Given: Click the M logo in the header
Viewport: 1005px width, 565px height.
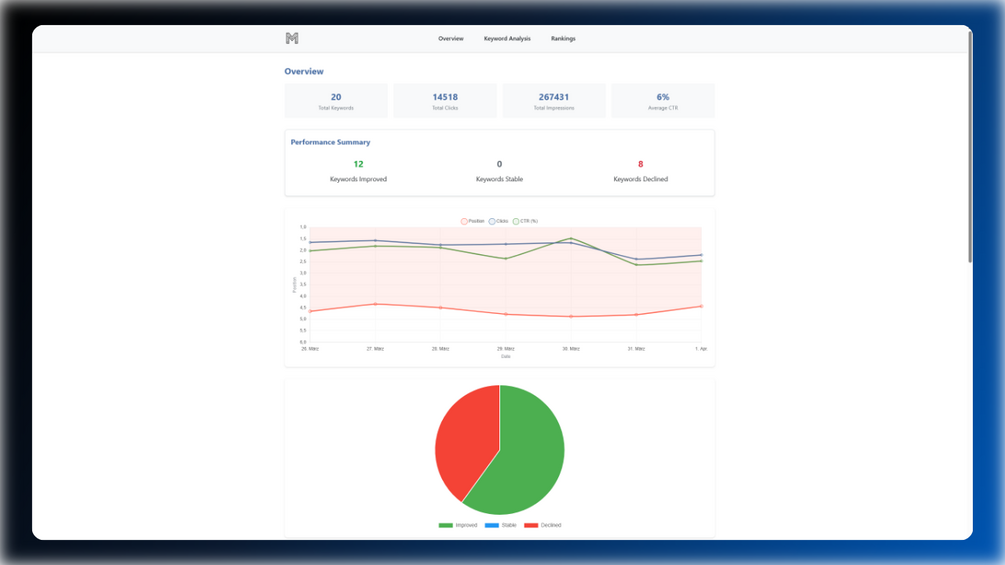Looking at the screenshot, I should pyautogui.click(x=292, y=38).
